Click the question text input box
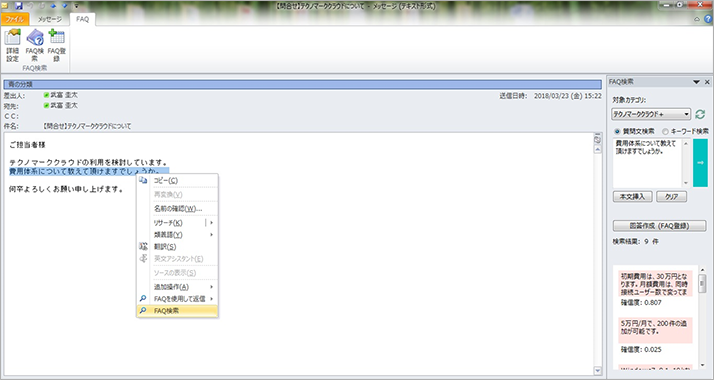The image size is (714, 380). tap(647, 162)
